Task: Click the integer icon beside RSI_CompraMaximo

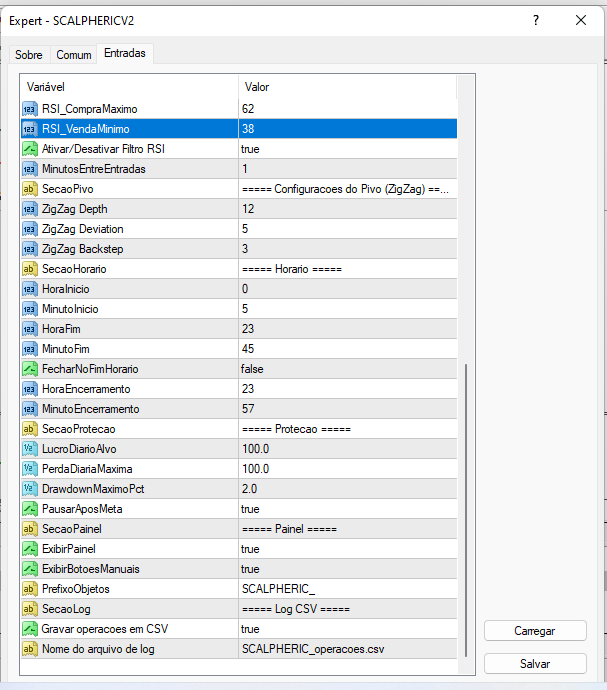Action: [29, 109]
